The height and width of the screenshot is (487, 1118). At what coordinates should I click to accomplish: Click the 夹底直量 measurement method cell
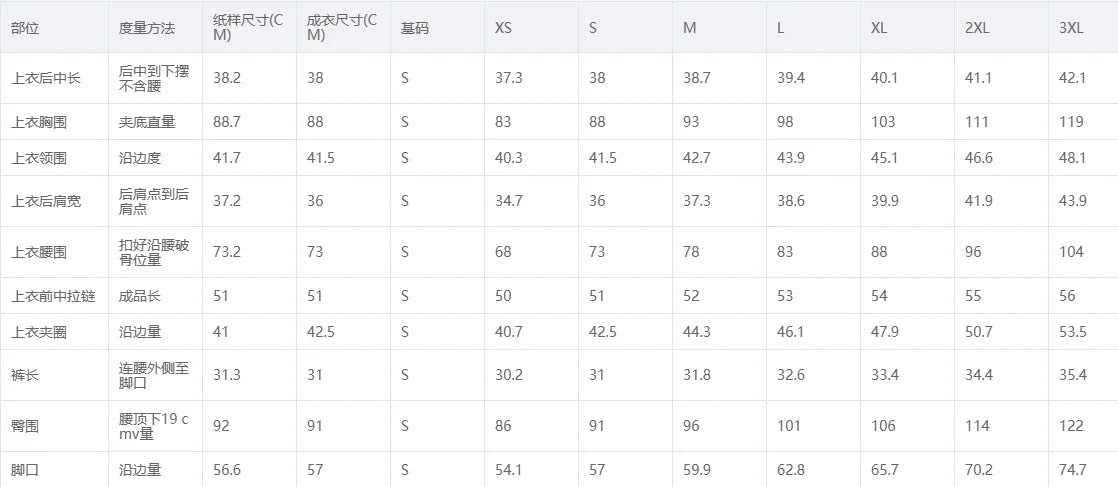point(146,122)
